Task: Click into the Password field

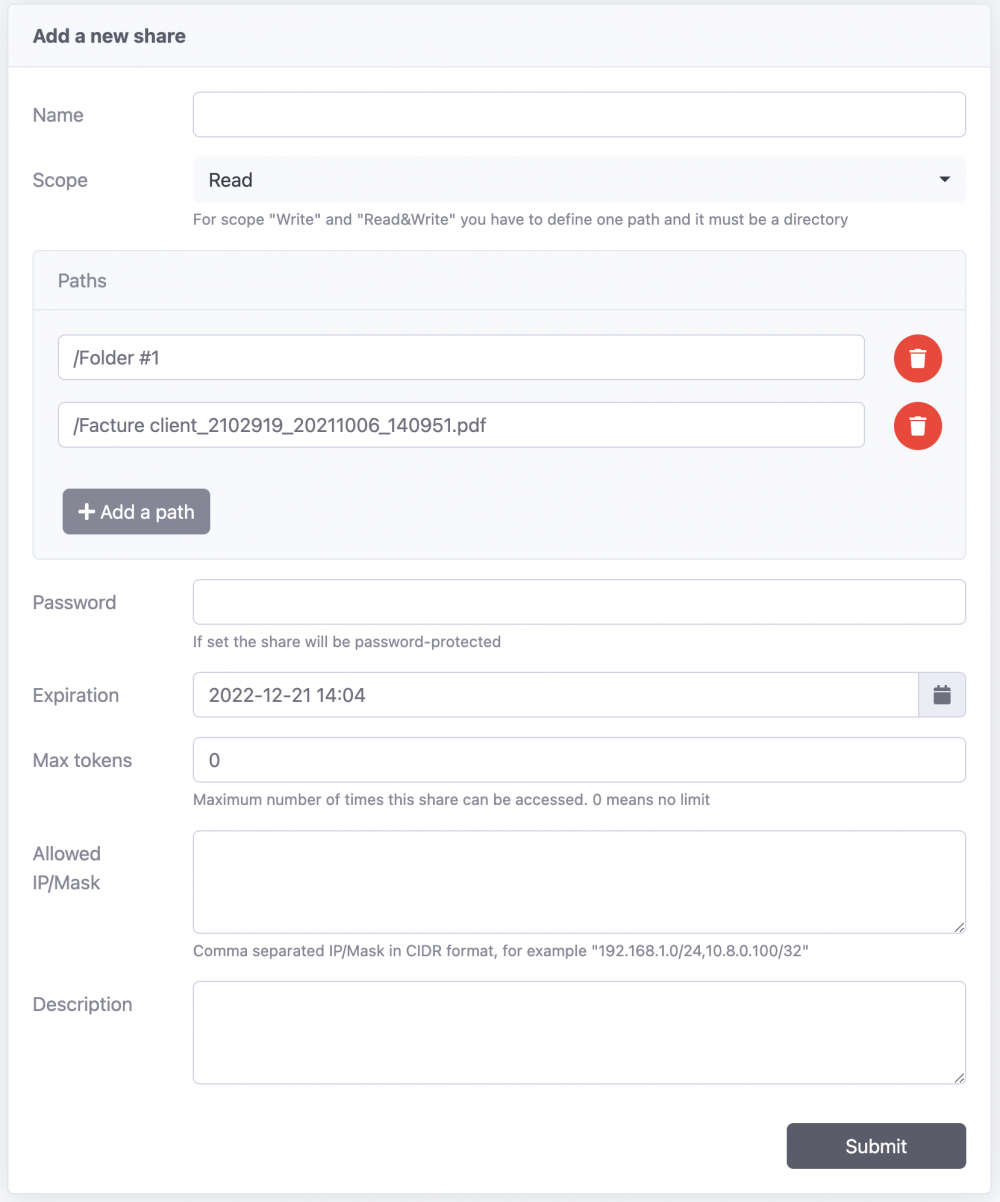Action: click(x=578, y=602)
